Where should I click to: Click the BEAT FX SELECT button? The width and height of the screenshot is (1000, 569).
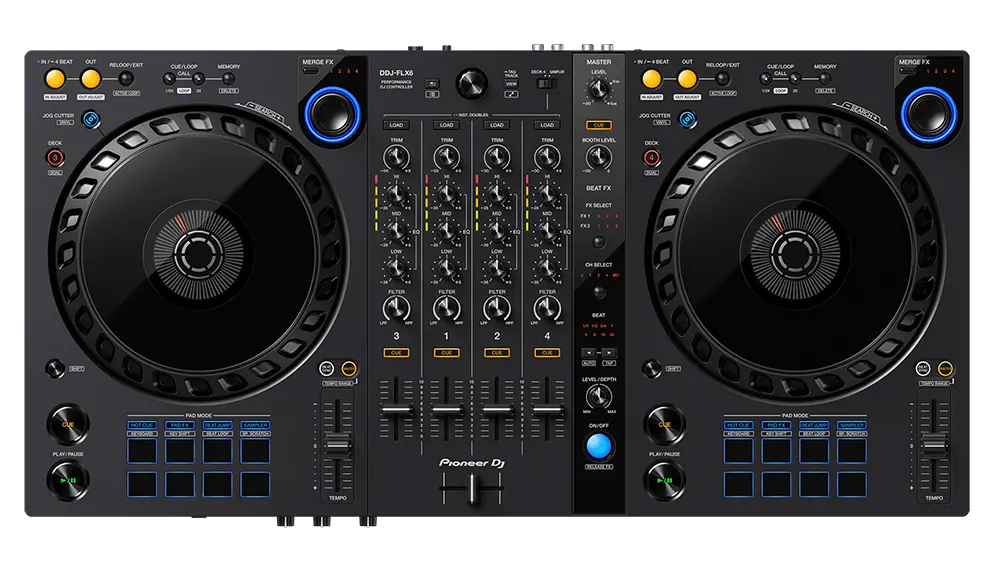tap(598, 242)
